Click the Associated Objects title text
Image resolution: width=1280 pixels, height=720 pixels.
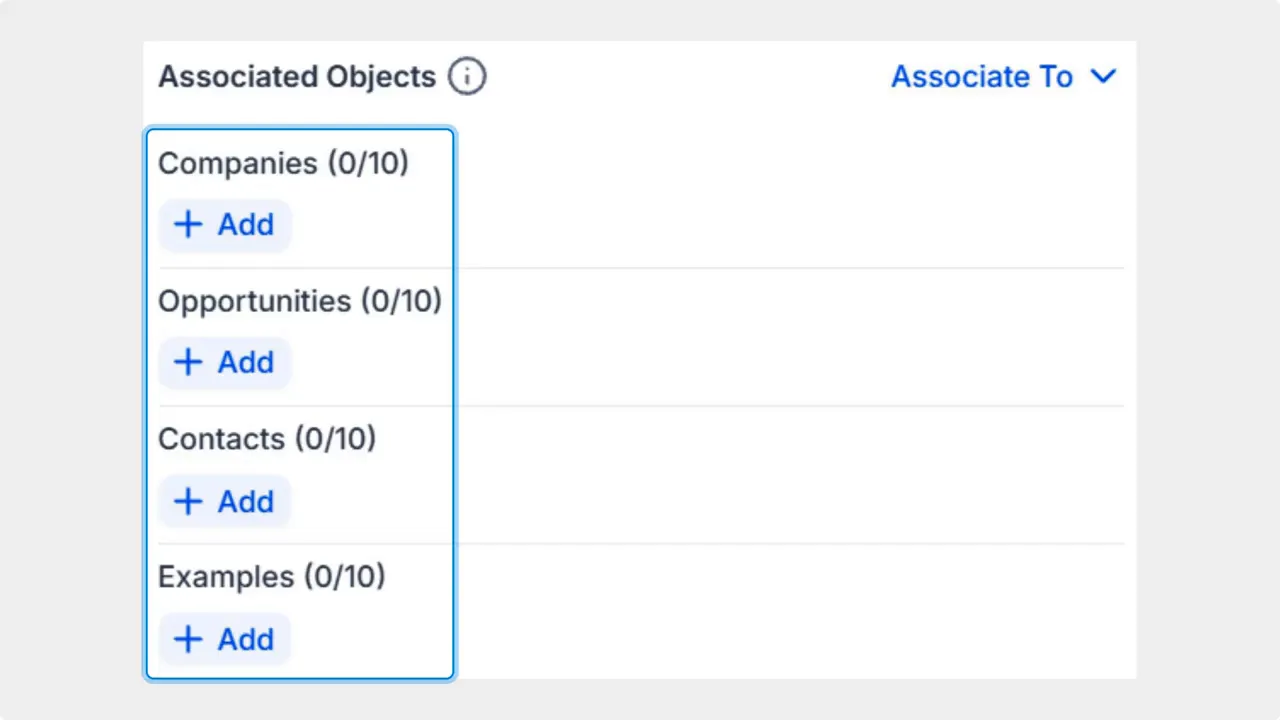[x=296, y=76]
